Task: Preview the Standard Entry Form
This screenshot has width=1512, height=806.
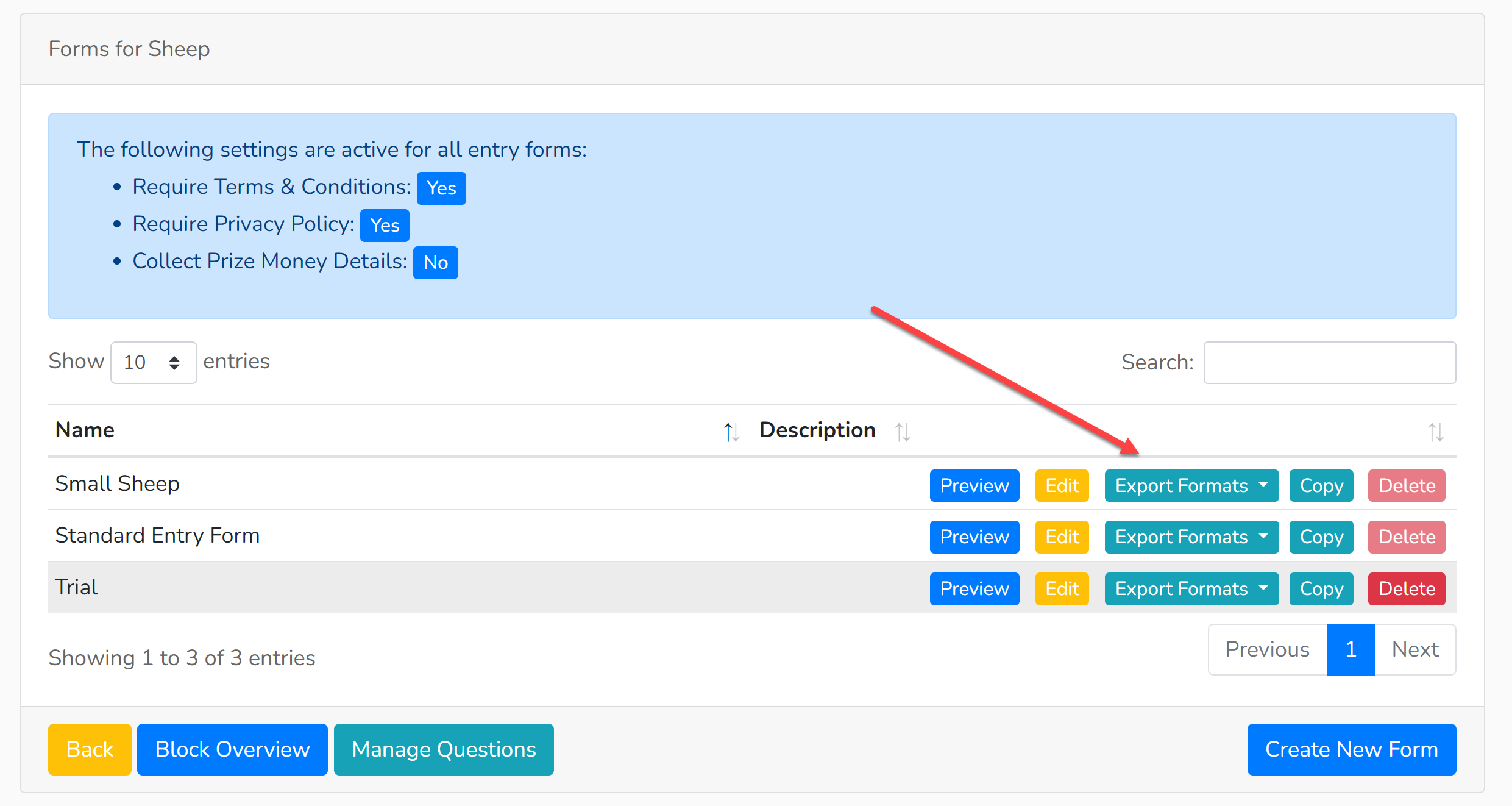Action: pos(974,537)
